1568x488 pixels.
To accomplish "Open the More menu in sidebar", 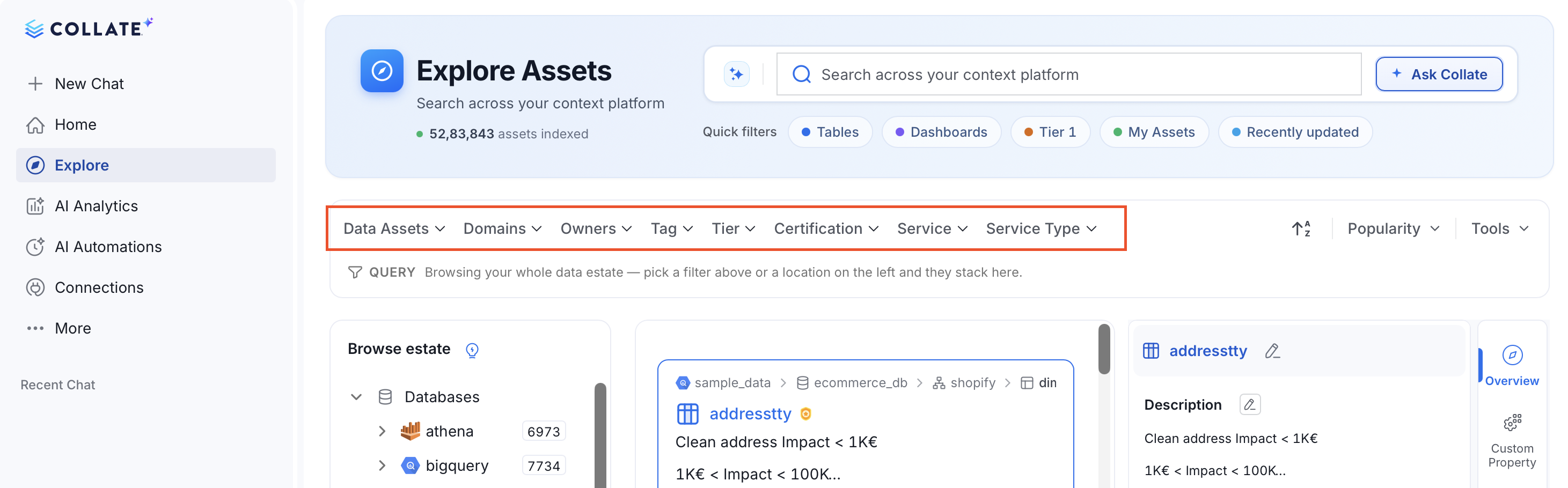I will click(x=146, y=329).
